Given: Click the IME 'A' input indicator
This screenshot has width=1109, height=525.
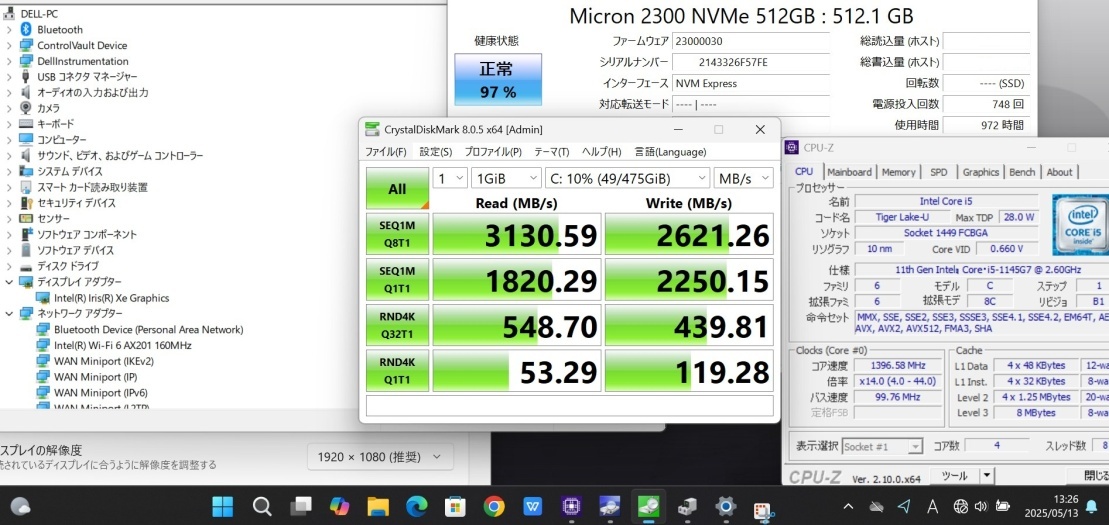Looking at the screenshot, I should [932, 506].
